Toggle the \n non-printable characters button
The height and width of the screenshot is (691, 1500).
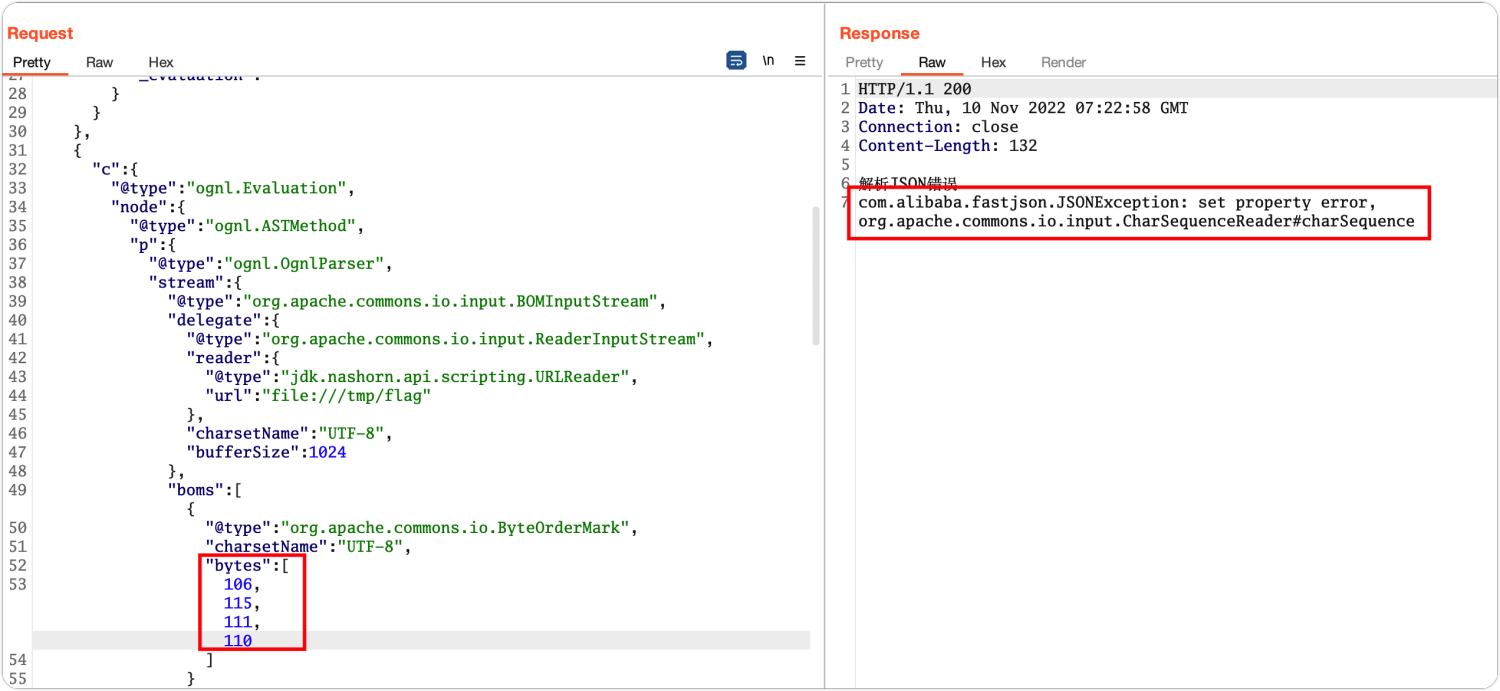[x=768, y=61]
